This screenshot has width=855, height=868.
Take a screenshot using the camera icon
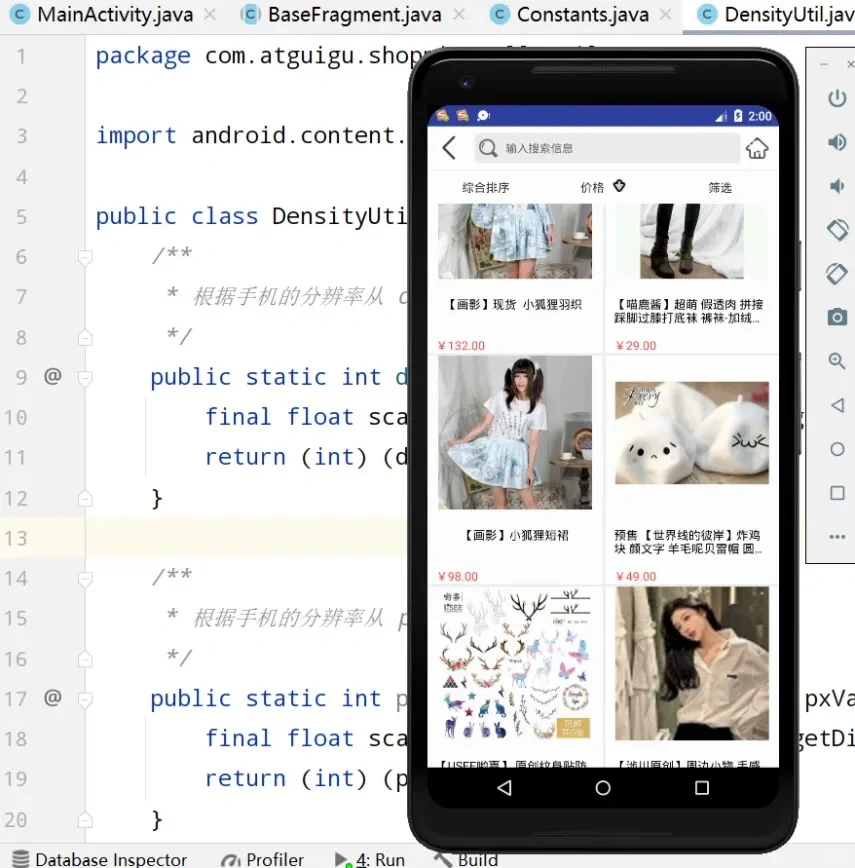836,315
